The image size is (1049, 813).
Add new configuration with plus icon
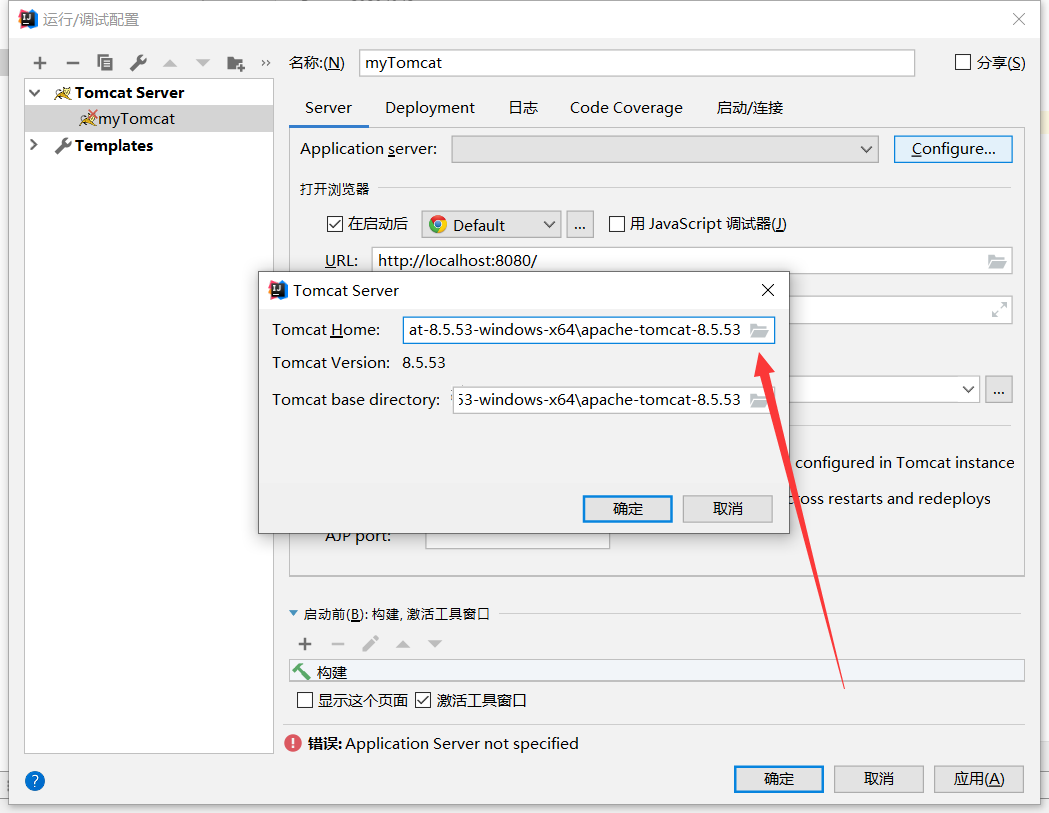tap(40, 63)
